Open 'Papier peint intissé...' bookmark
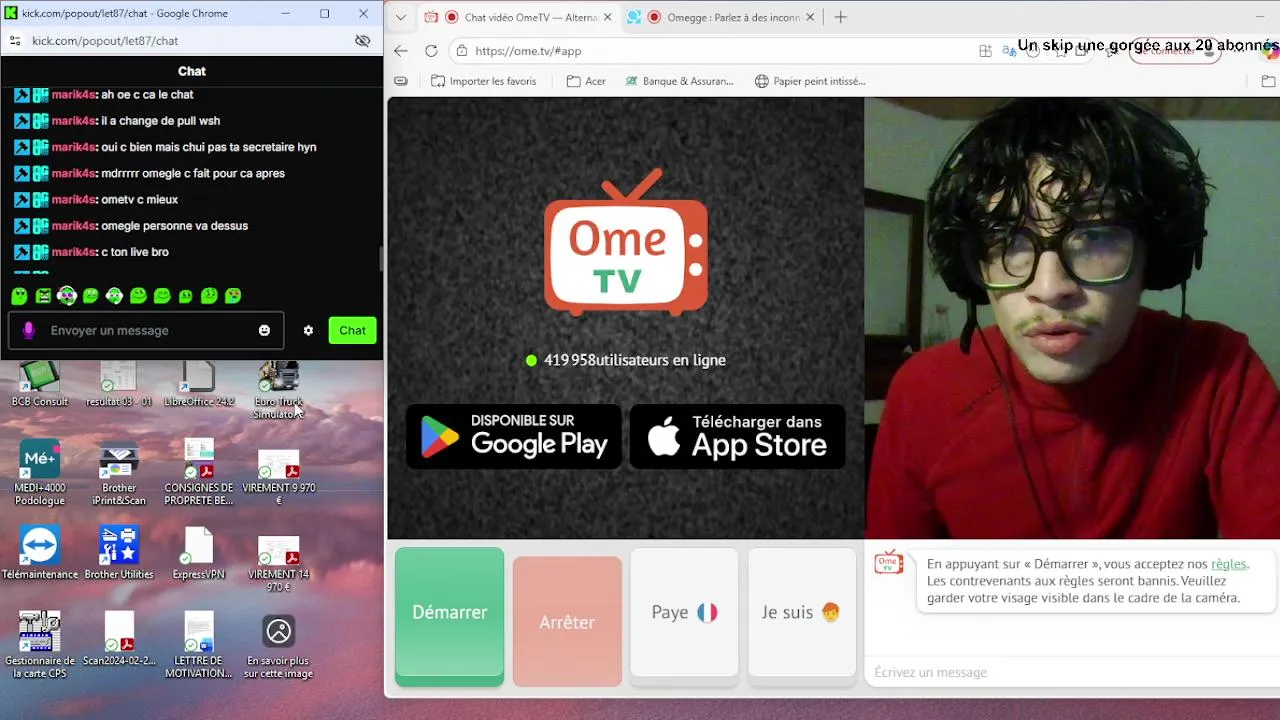 (x=810, y=81)
